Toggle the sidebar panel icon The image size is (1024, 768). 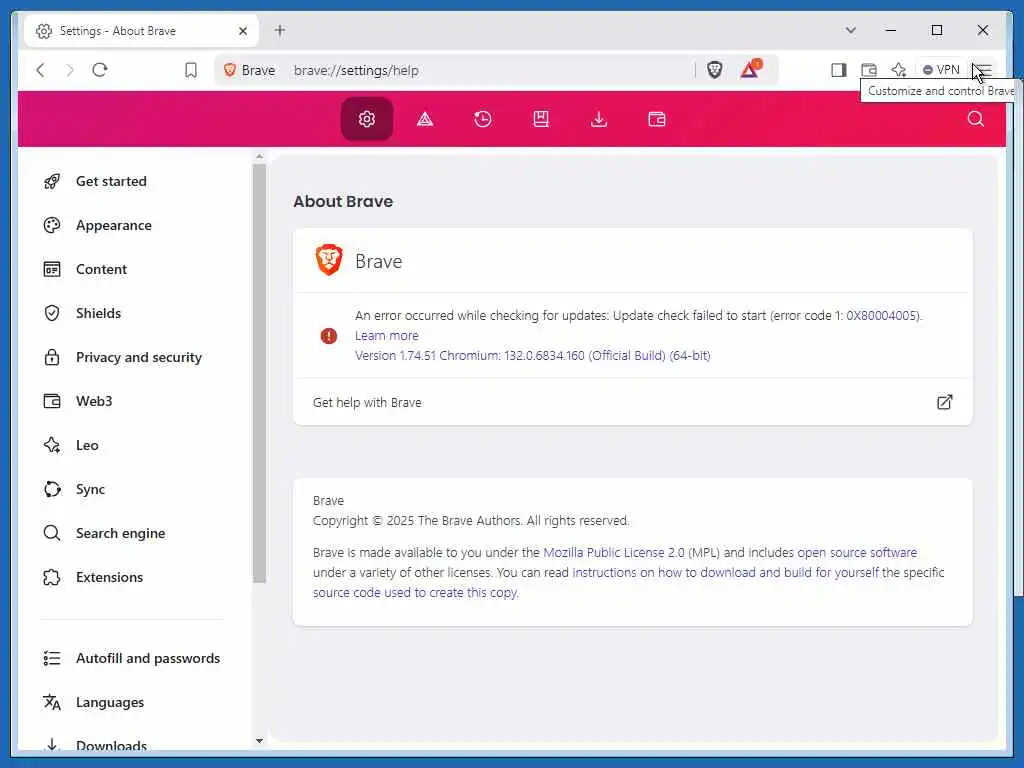(x=839, y=70)
